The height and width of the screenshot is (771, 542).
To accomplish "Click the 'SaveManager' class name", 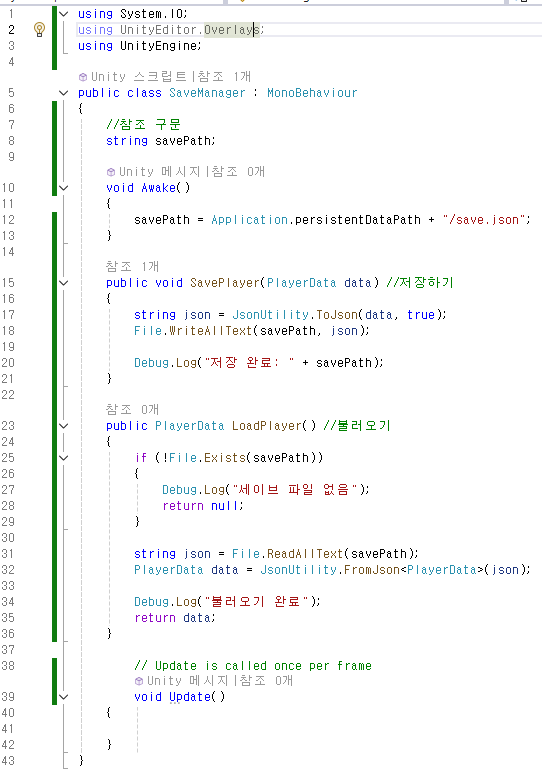I will click(x=207, y=92).
